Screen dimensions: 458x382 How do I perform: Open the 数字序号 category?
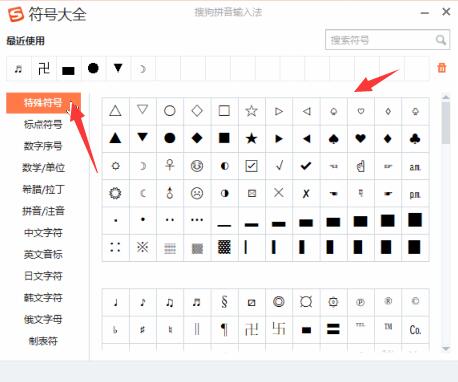pyautogui.click(x=43, y=146)
